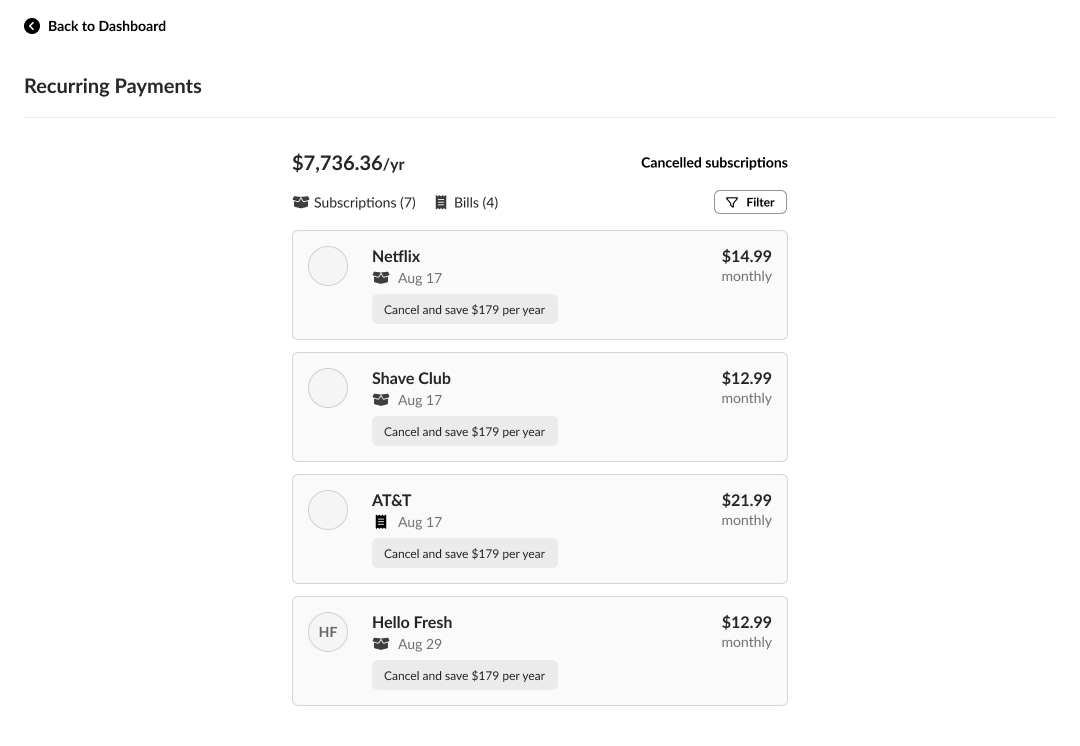Screen dimensions: 1080x746
Task: Click the bill receipt icon under AT&T
Action: pos(381,522)
